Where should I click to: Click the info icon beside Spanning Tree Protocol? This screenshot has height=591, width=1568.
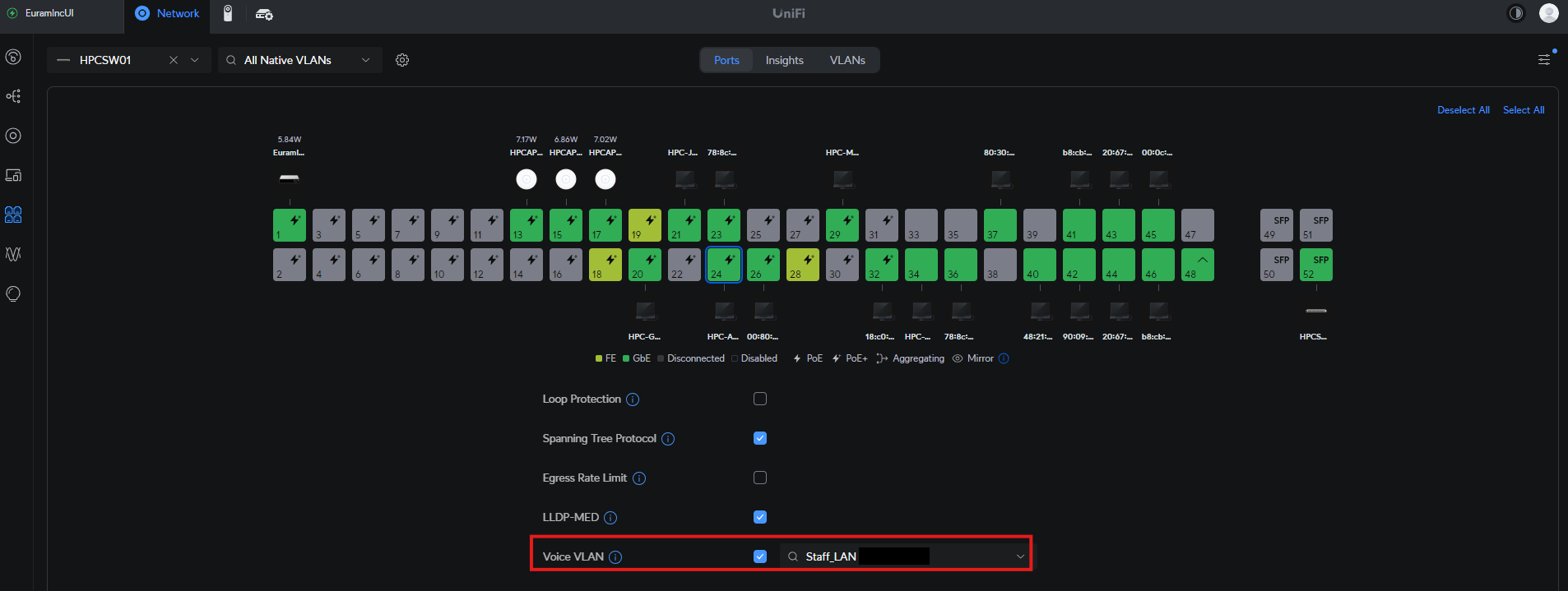pyautogui.click(x=668, y=439)
